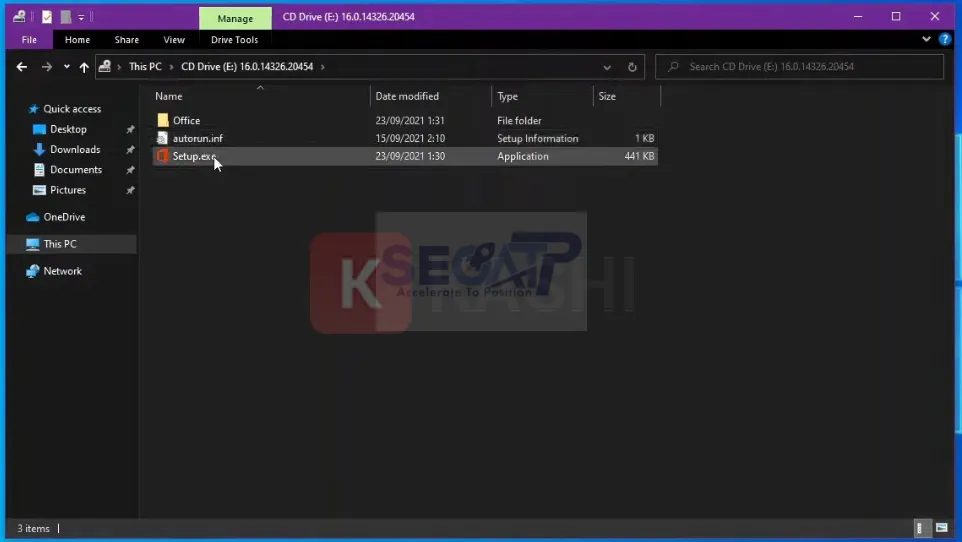The image size is (962, 542).
Task: Expand the chevron after CD Drive breadcrumb
Action: [x=323, y=66]
